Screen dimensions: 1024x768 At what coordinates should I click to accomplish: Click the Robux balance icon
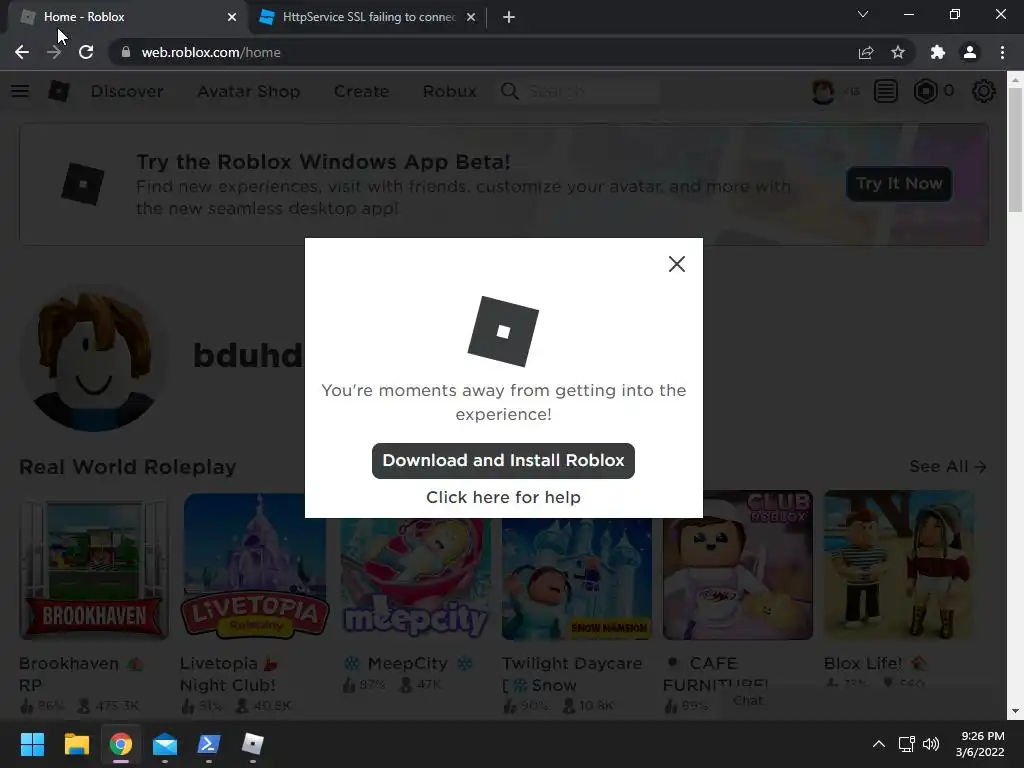click(925, 91)
